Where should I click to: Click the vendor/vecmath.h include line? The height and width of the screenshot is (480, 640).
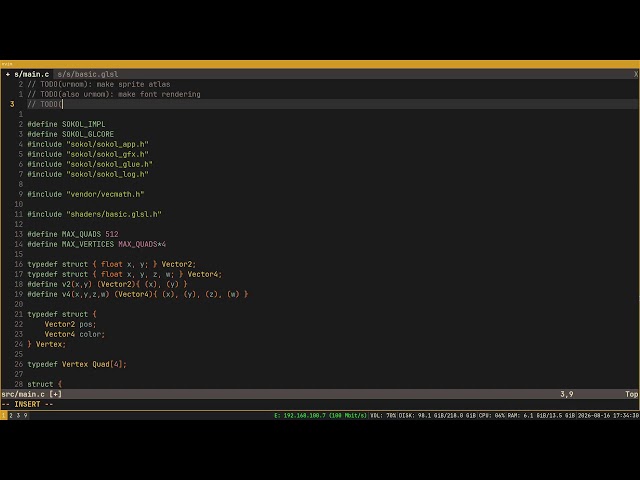(x=86, y=194)
